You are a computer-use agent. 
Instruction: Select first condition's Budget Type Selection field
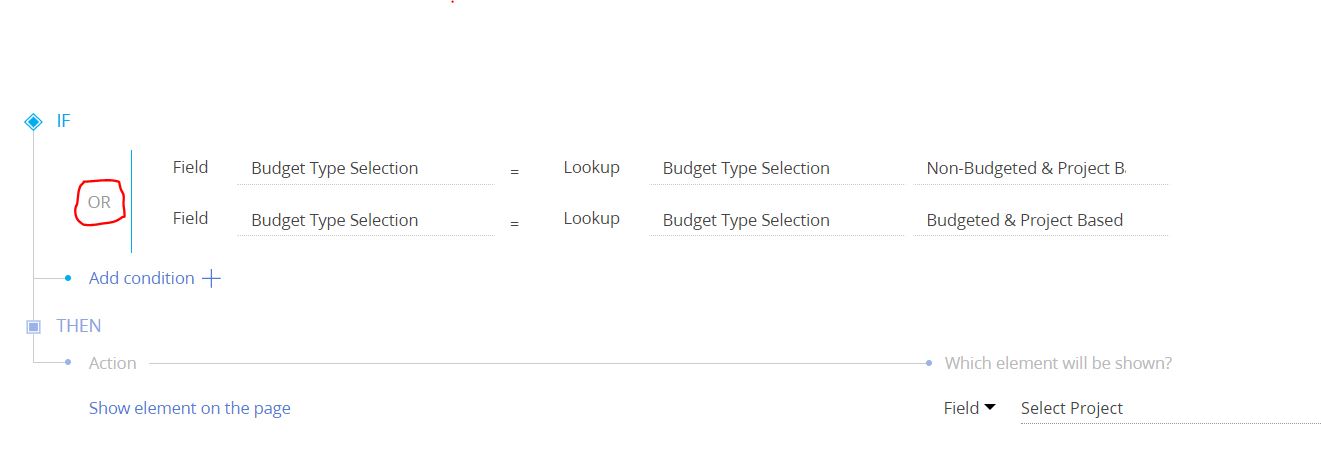click(365, 169)
